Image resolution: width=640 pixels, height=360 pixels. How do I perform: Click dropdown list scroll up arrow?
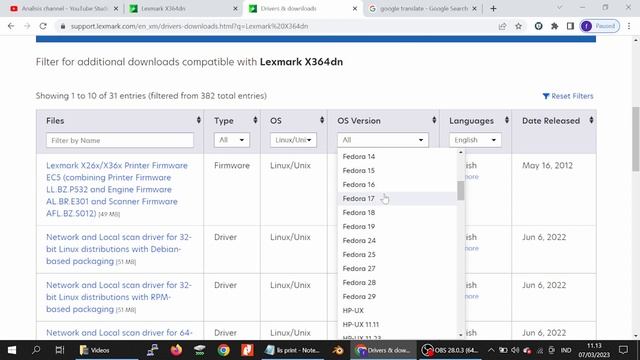[x=460, y=152]
